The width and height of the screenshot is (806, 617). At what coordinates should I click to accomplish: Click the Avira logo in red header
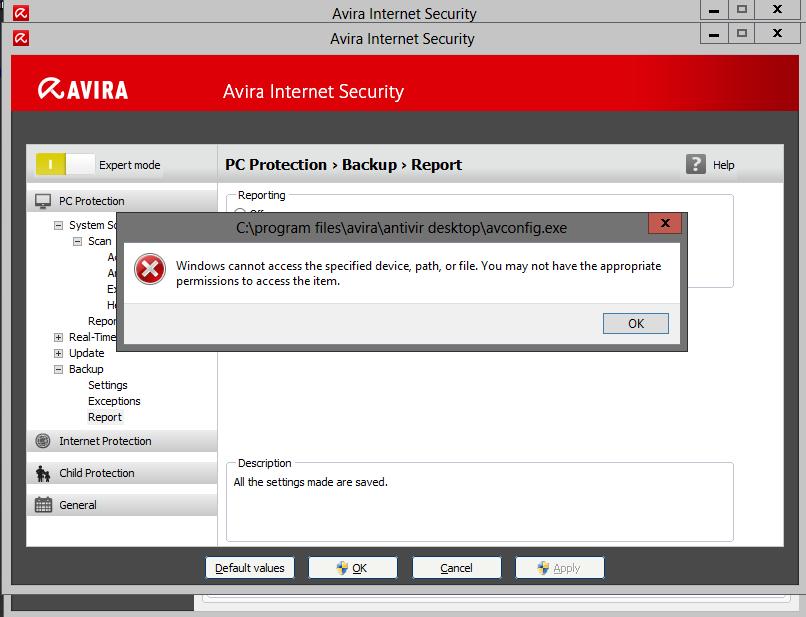click(x=83, y=90)
